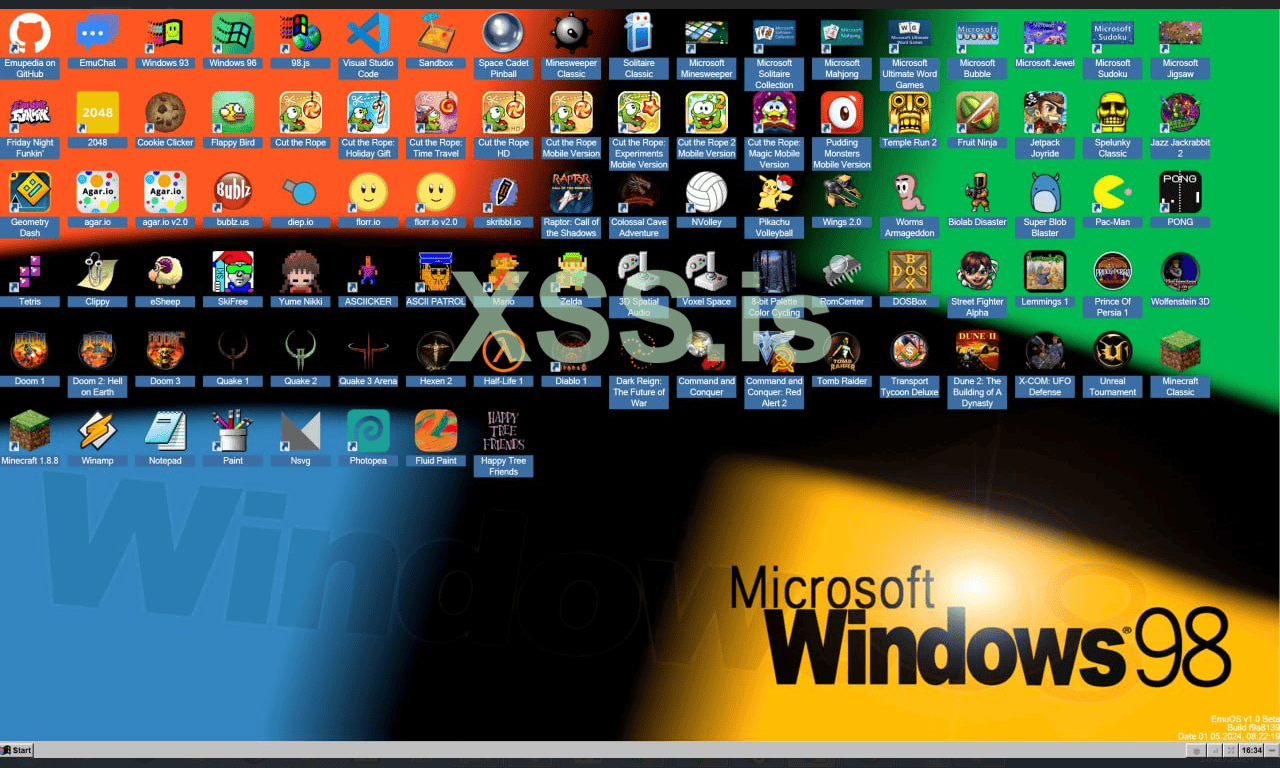Screen dimensions: 1280x768
Task: Launch Space Cadet Pinball
Action: (504, 34)
